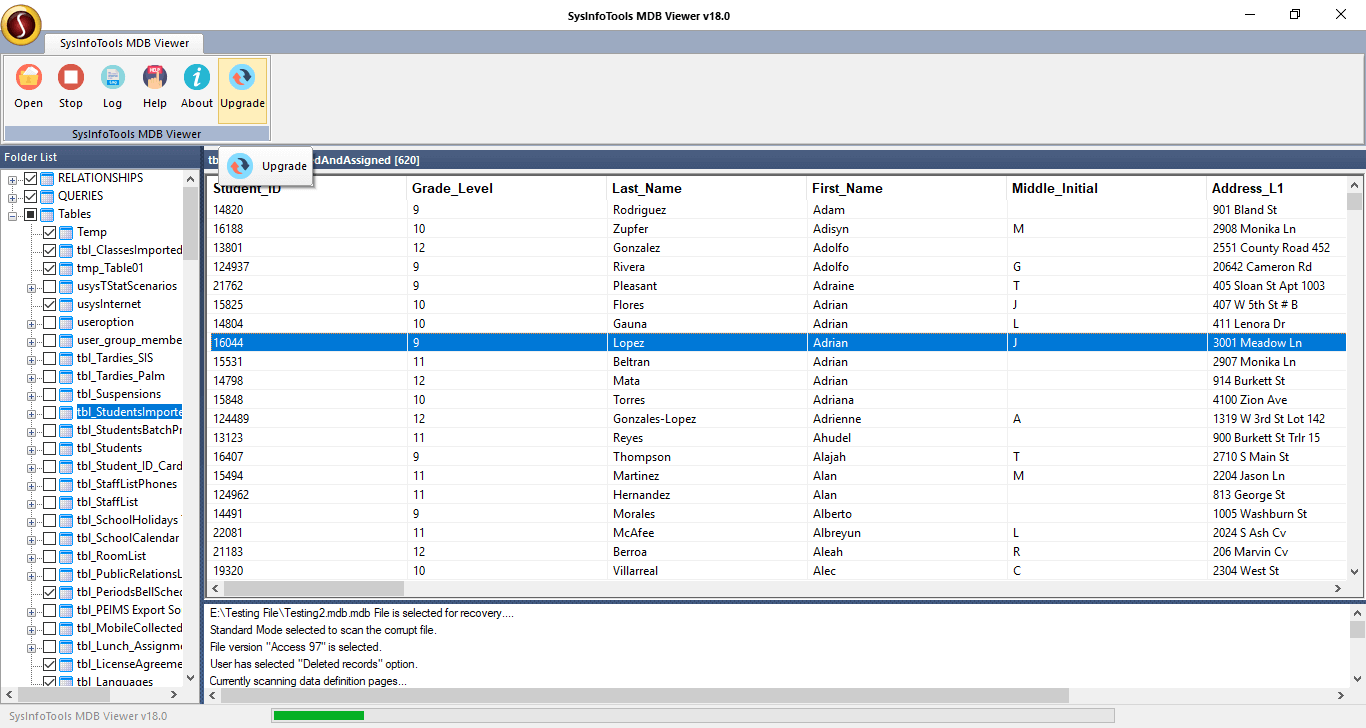The width and height of the screenshot is (1366, 728).
Task: Click the green scanning progress bar
Action: [318, 715]
